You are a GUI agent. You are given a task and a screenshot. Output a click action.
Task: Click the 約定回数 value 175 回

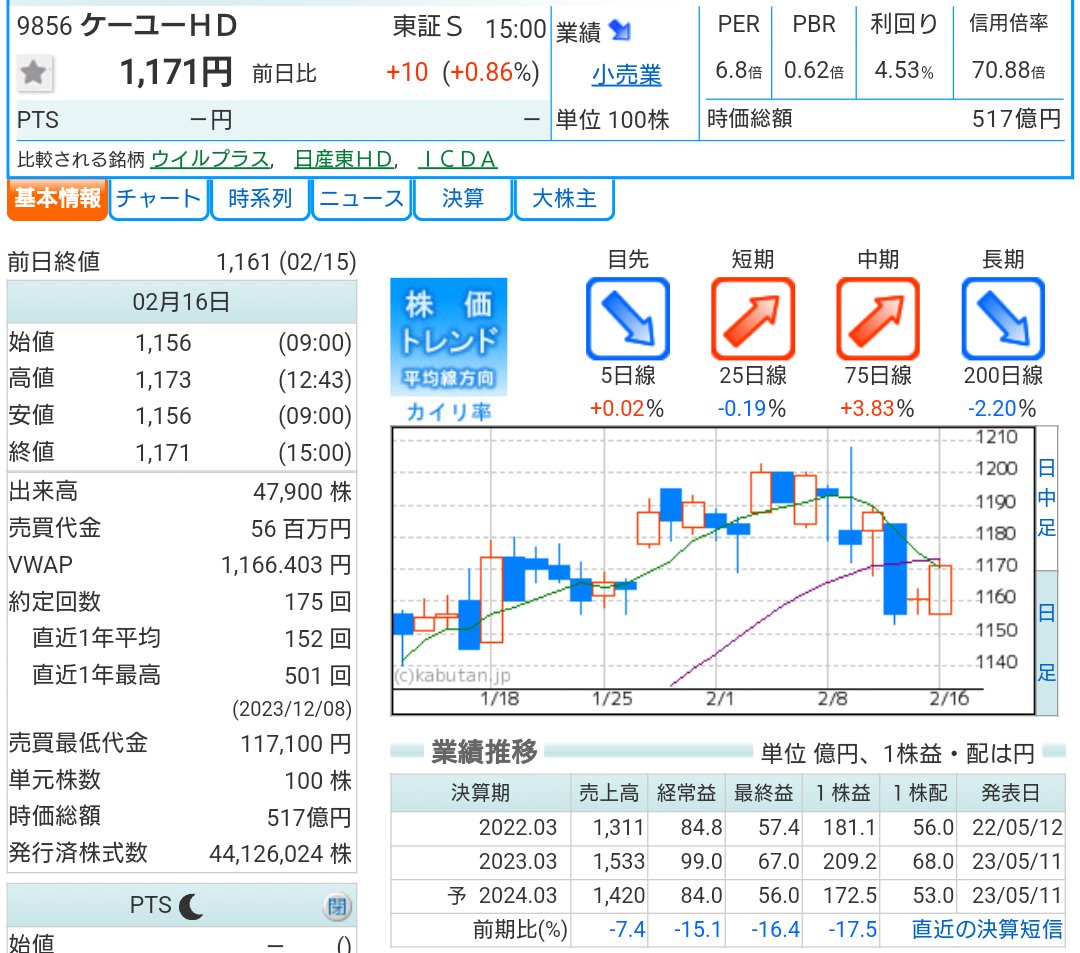pyautogui.click(x=318, y=602)
